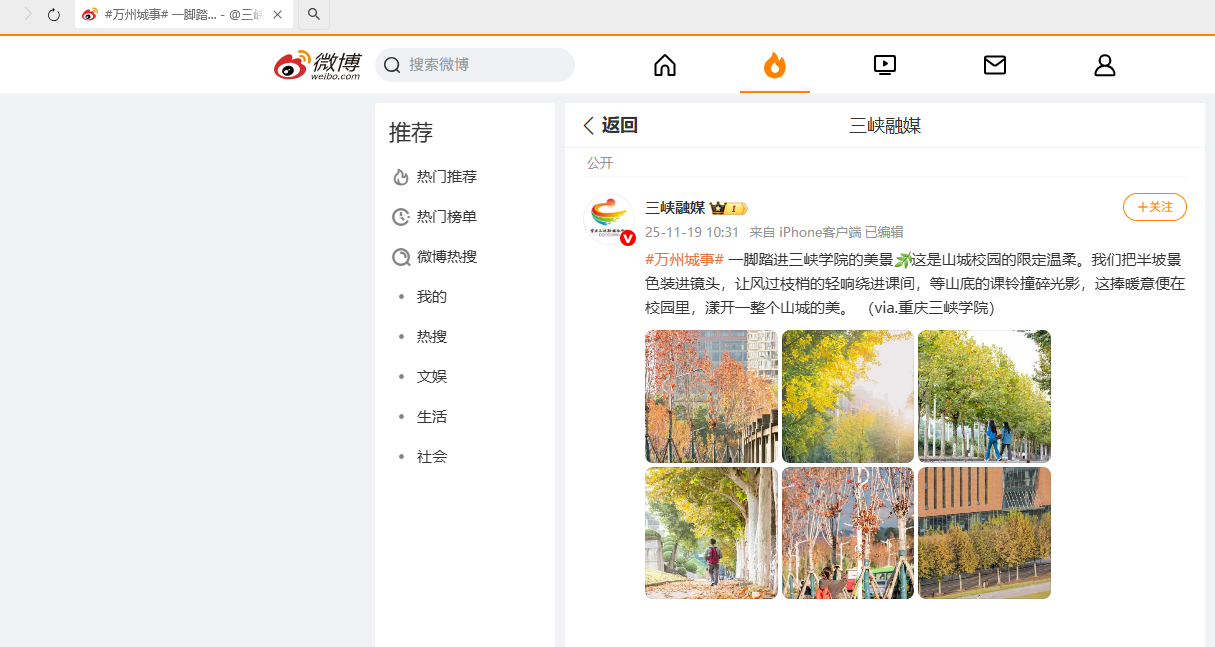Click the 三峡融媒 profile avatar
This screenshot has width=1215, height=647.
609,218
